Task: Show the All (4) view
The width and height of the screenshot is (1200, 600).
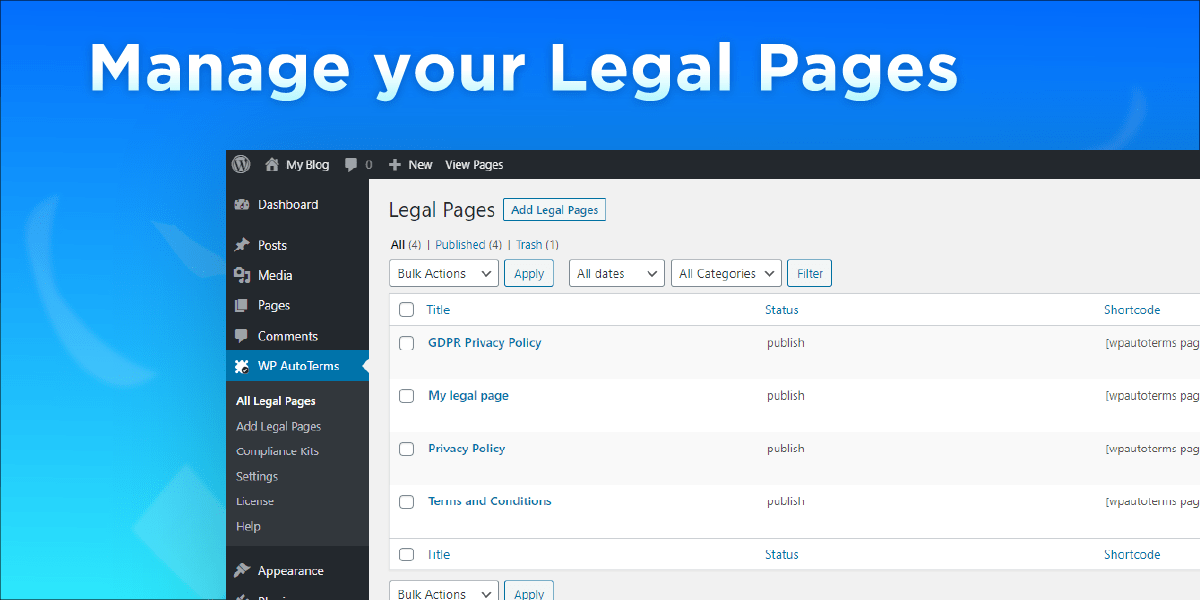Action: pos(406,245)
